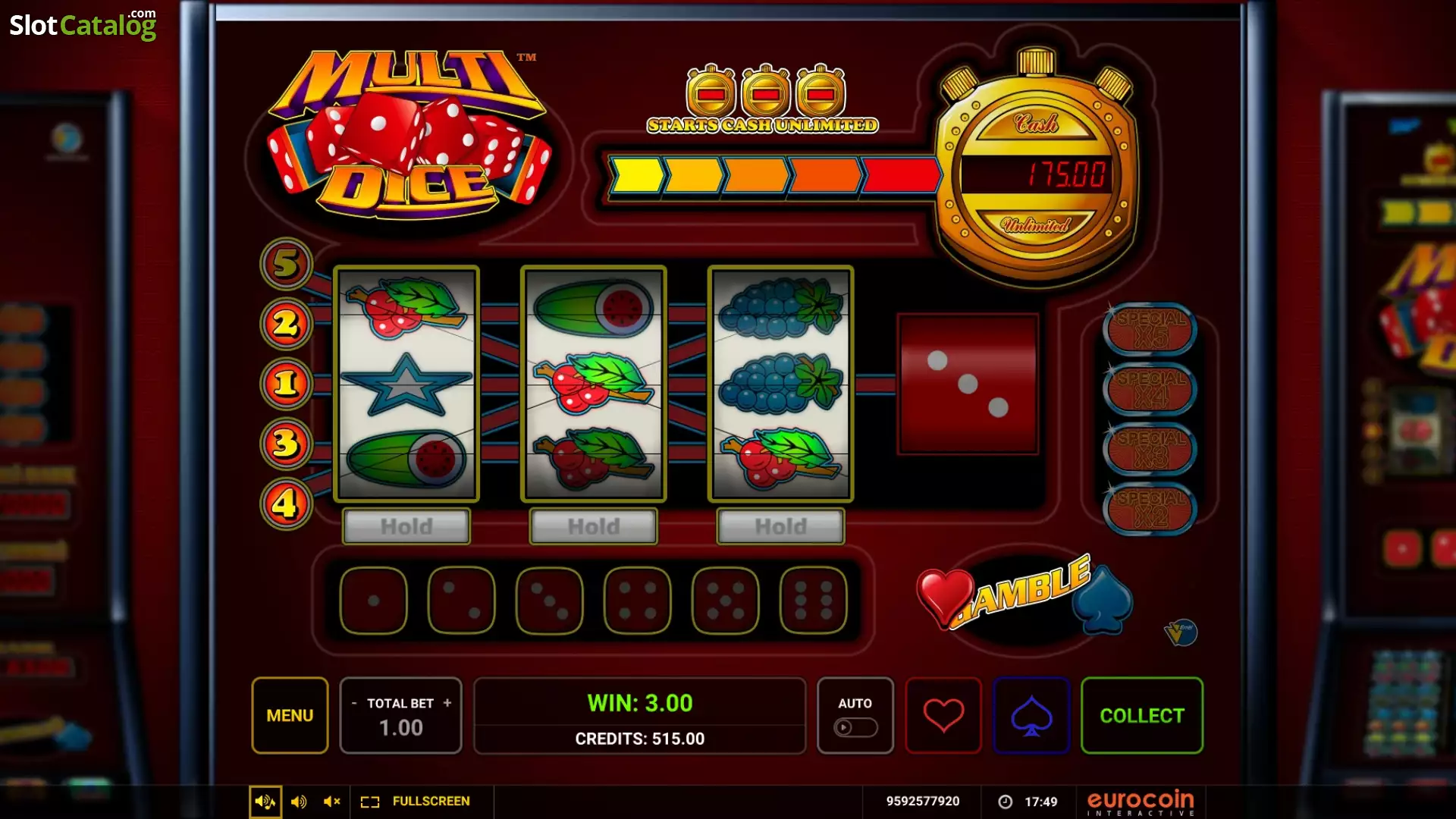
Task: Open the MENU button
Action: 290,715
